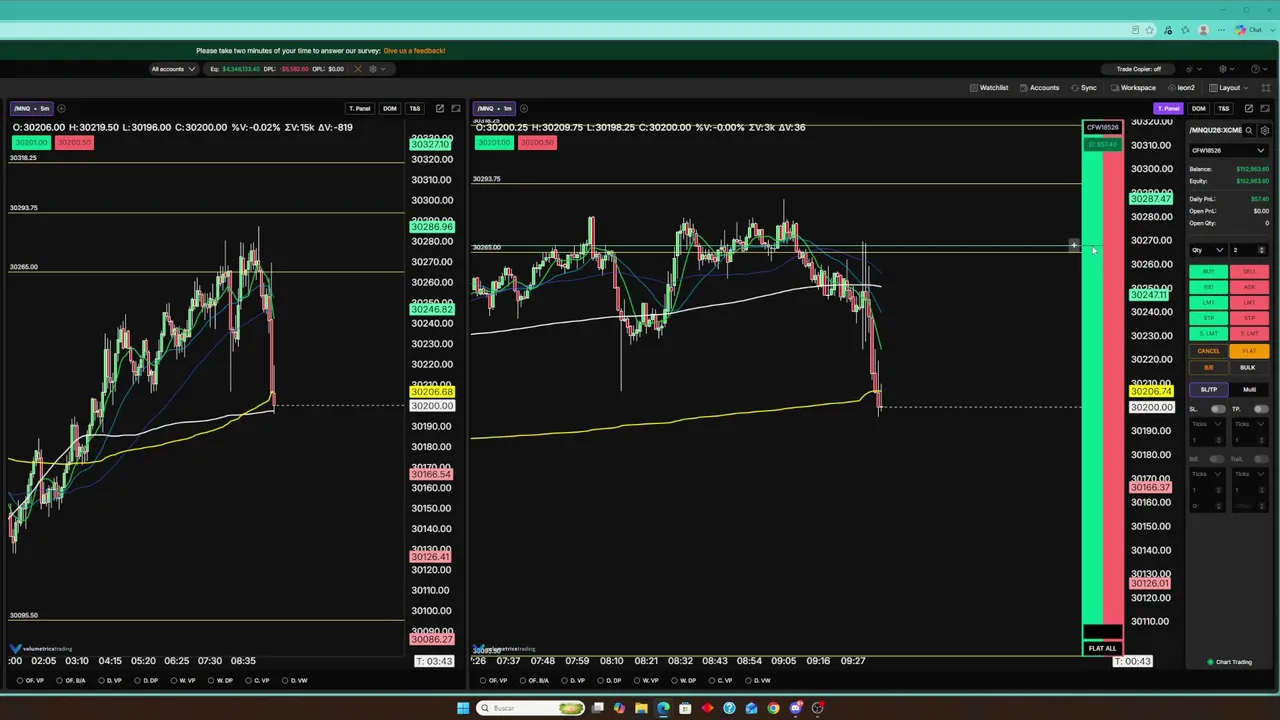
Task: Toggle the TP switch on
Action: coord(1261,409)
